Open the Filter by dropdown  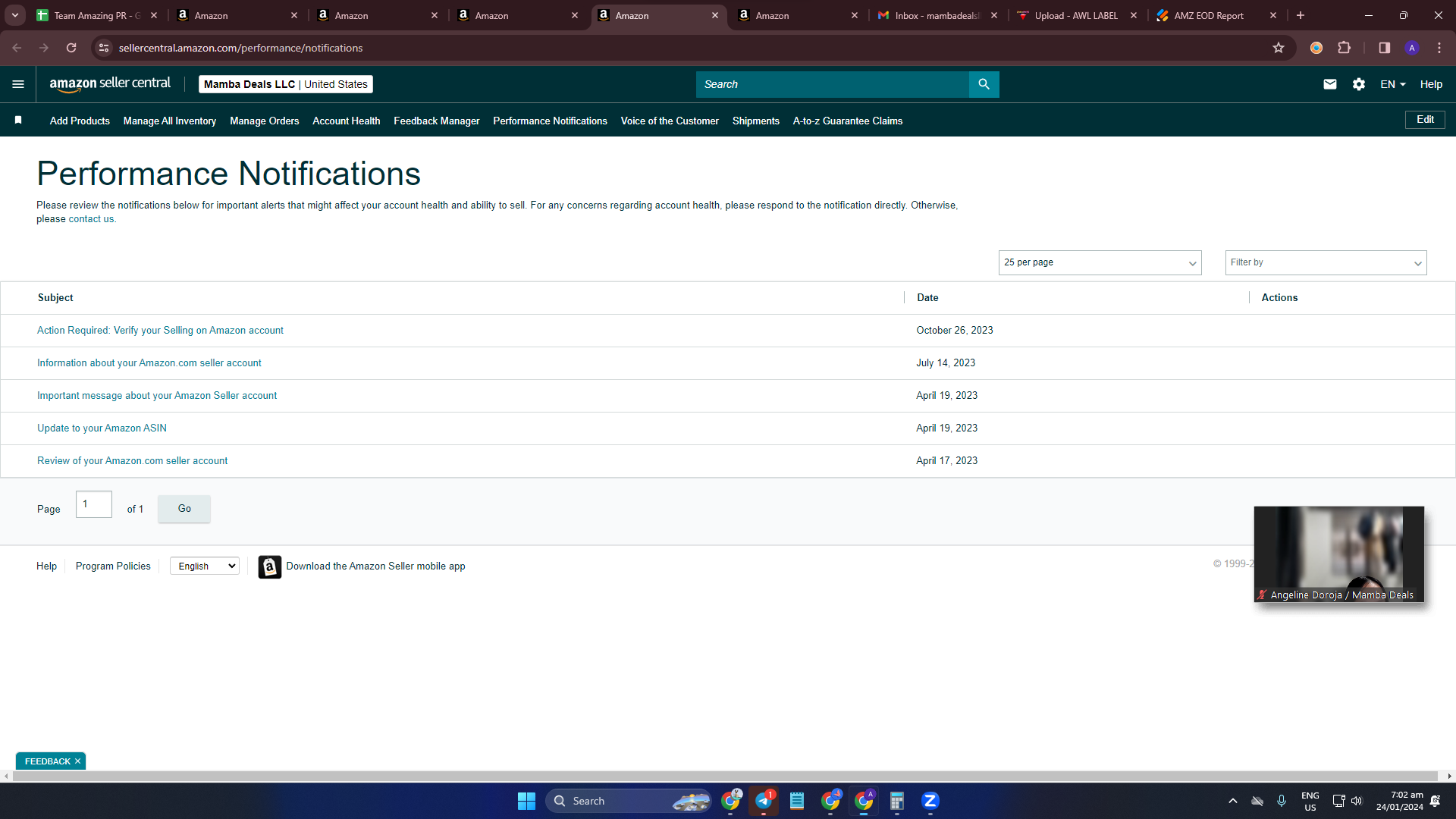coord(1326,262)
